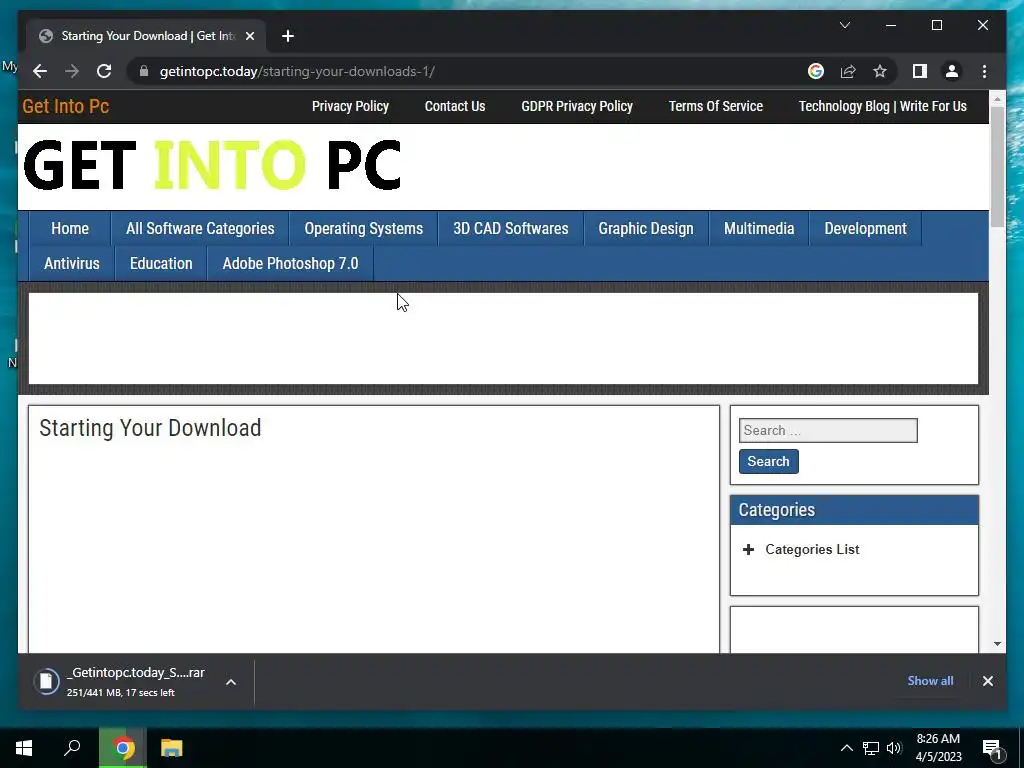Reload the page with the refresh icon
The width and height of the screenshot is (1024, 768).
tap(104, 71)
